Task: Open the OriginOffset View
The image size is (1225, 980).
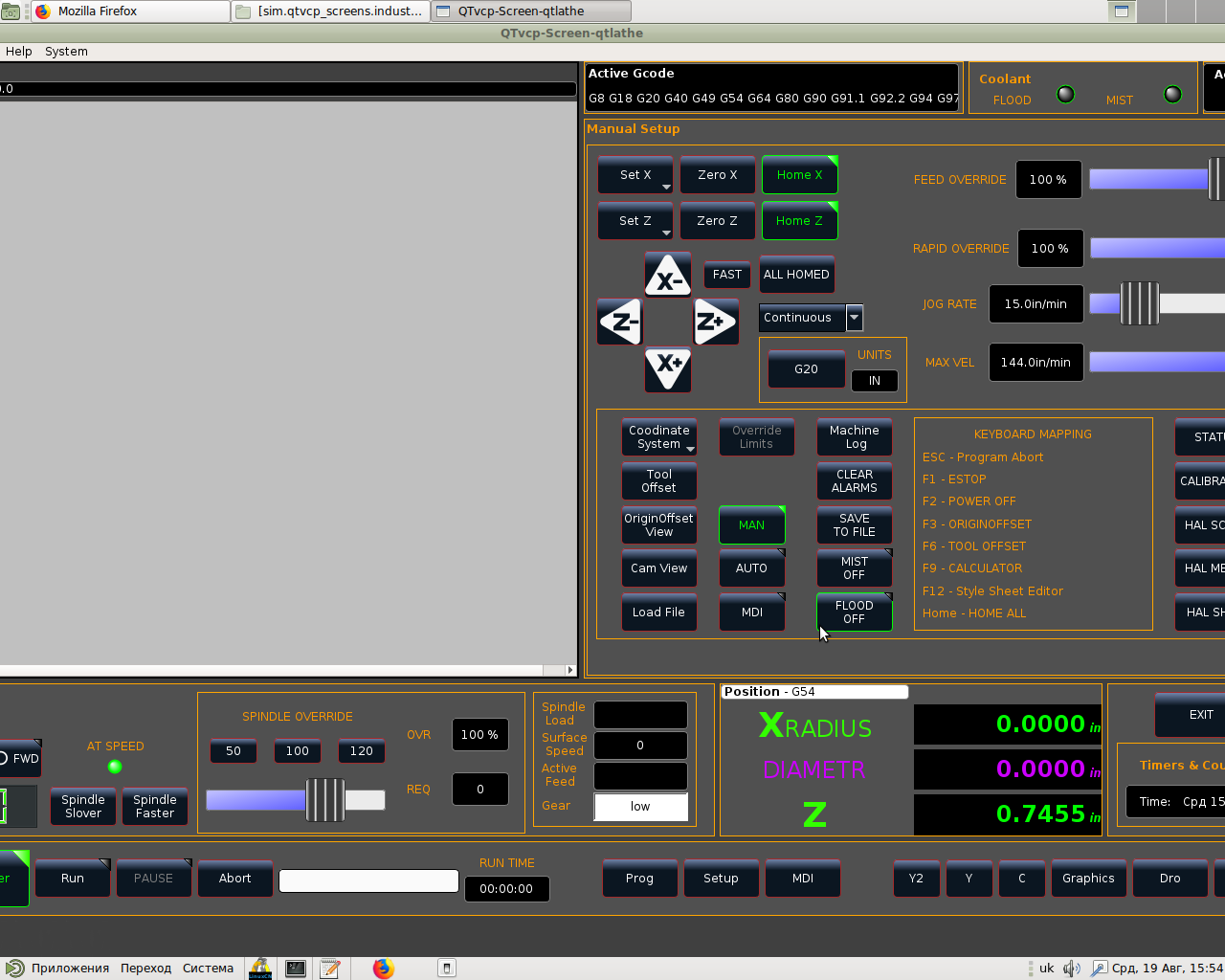Action: 659,525
